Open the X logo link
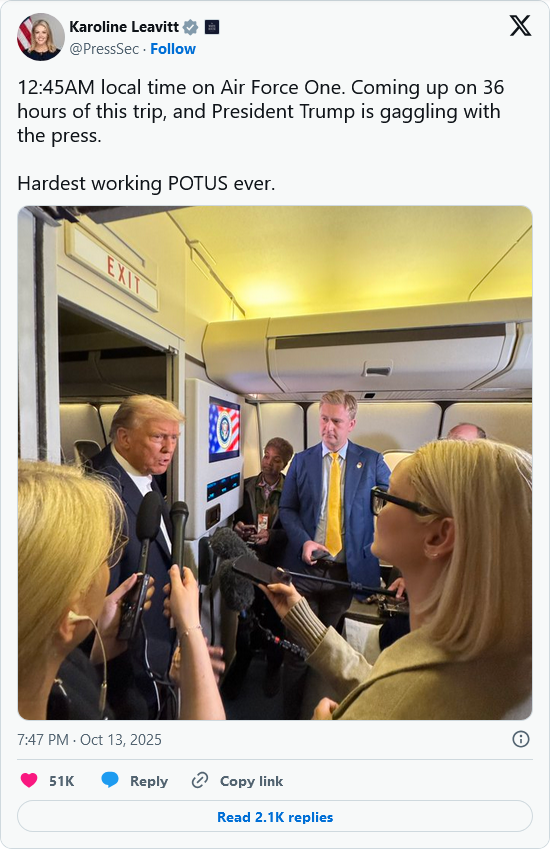The width and height of the screenshot is (550, 849). coord(520,25)
